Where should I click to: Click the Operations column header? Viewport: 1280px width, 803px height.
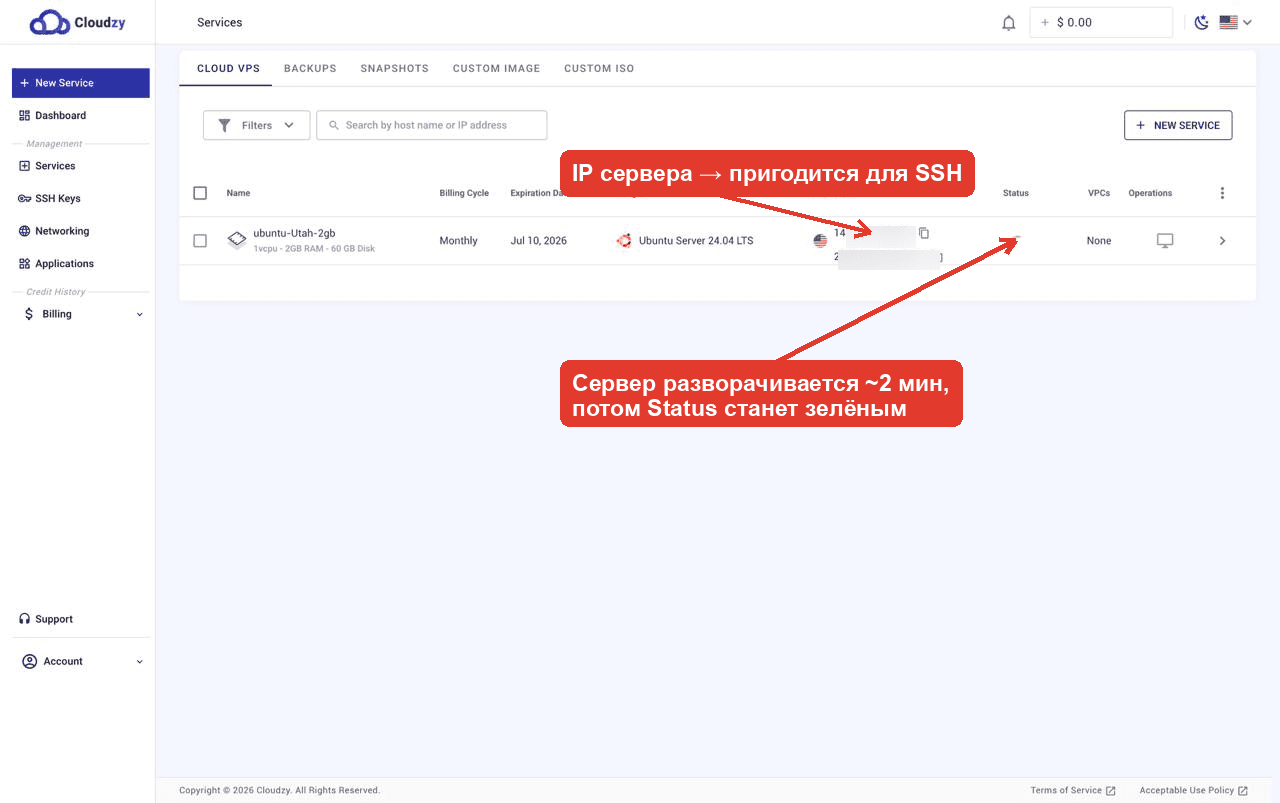(x=1150, y=193)
